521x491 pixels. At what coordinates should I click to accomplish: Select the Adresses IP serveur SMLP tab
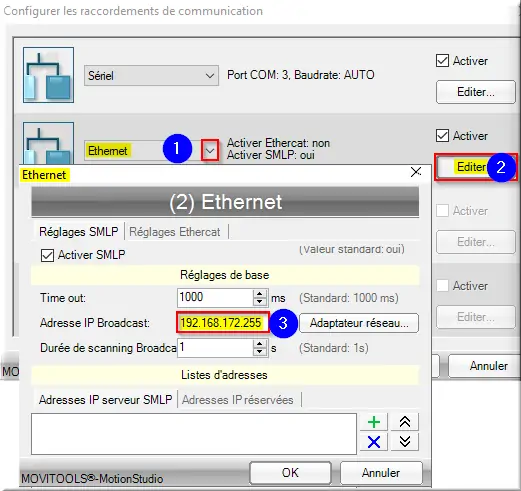(105, 400)
